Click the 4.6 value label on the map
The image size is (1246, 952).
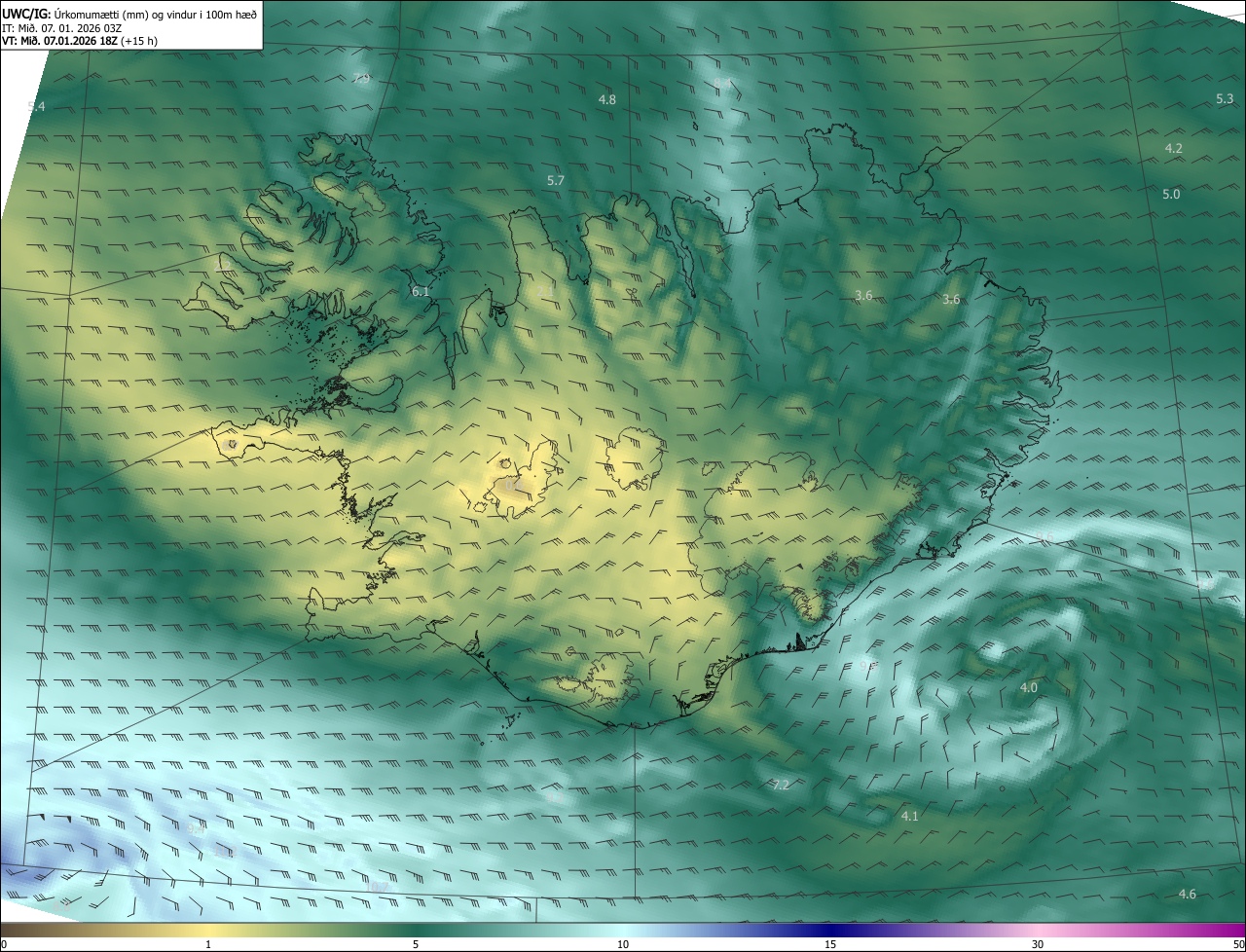tap(1187, 895)
